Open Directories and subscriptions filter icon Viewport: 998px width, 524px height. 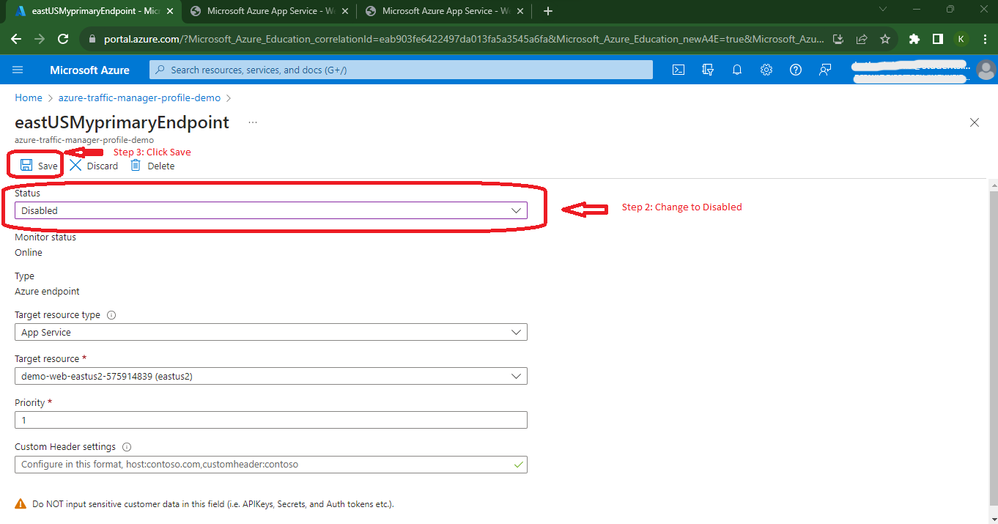[708, 69]
